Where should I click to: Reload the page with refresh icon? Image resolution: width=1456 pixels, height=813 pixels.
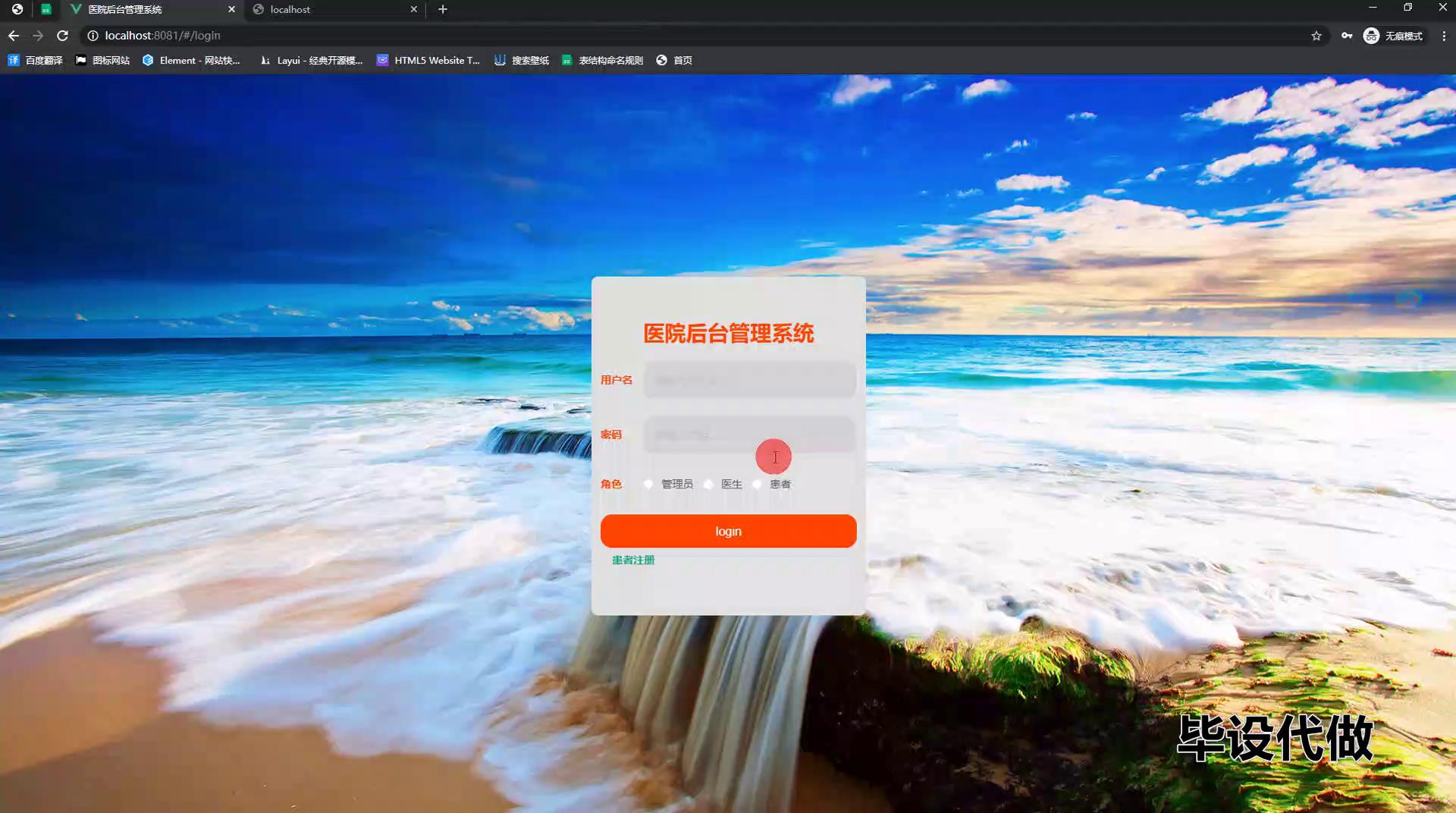[x=63, y=36]
